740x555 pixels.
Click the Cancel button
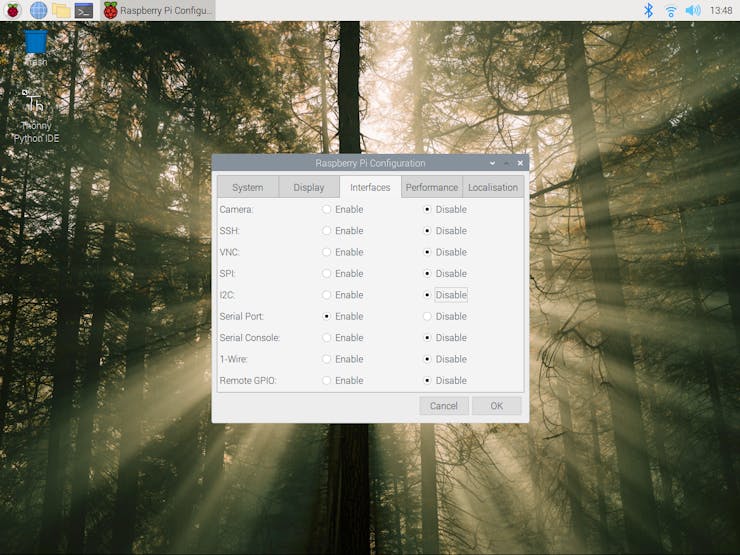click(444, 405)
